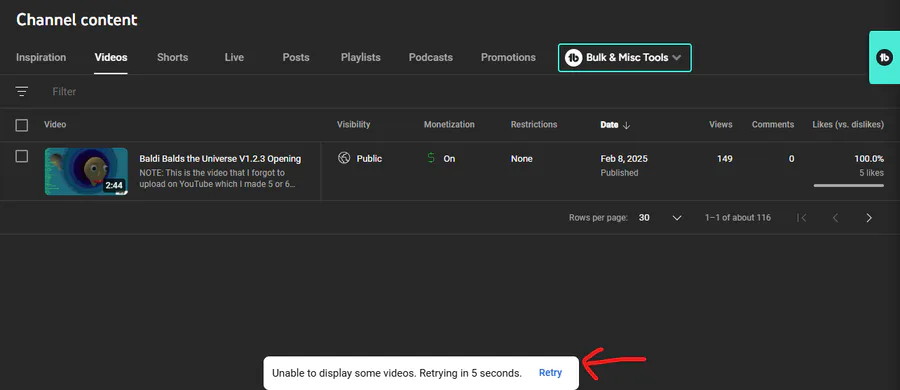This screenshot has height=390, width=900.
Task: Click the Date sort arrow icon
Action: pos(626,125)
